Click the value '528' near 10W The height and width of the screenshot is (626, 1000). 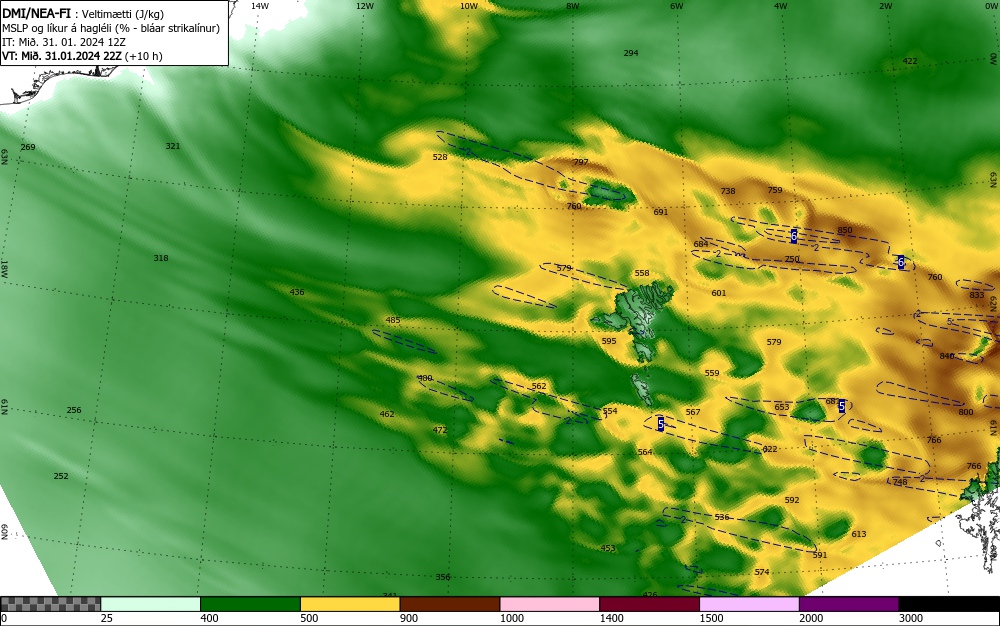coord(440,157)
